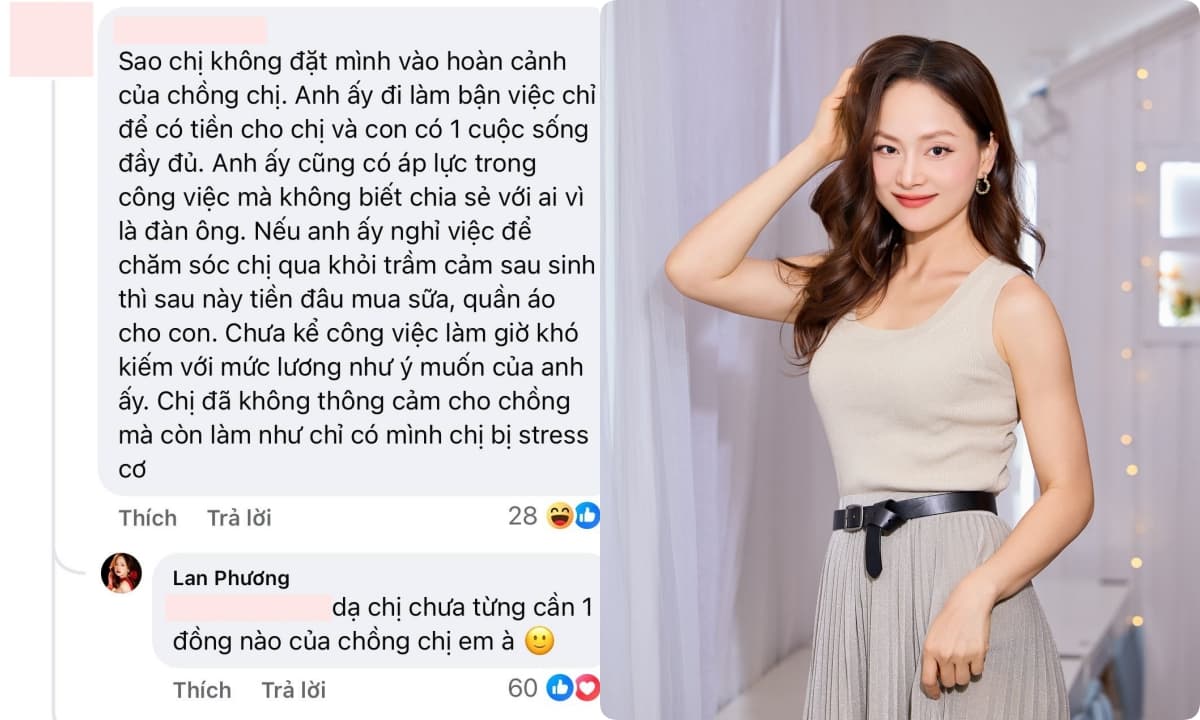Click Trả lời under the long comment
The height and width of the screenshot is (720, 1200).
[239, 518]
